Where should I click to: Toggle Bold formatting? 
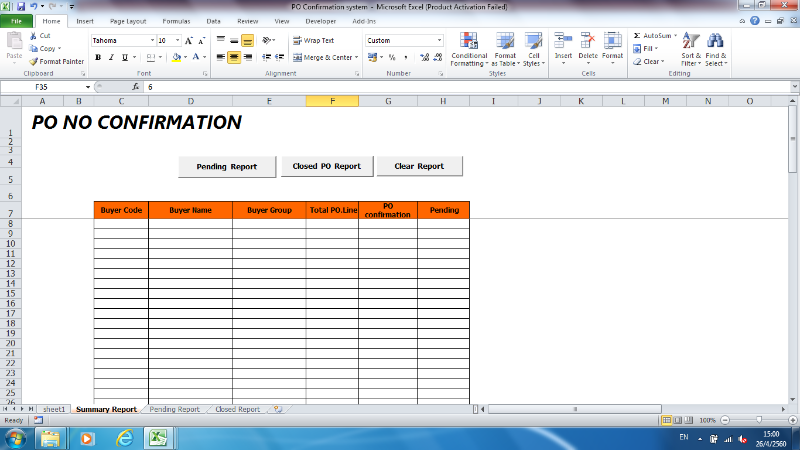pyautogui.click(x=98, y=58)
